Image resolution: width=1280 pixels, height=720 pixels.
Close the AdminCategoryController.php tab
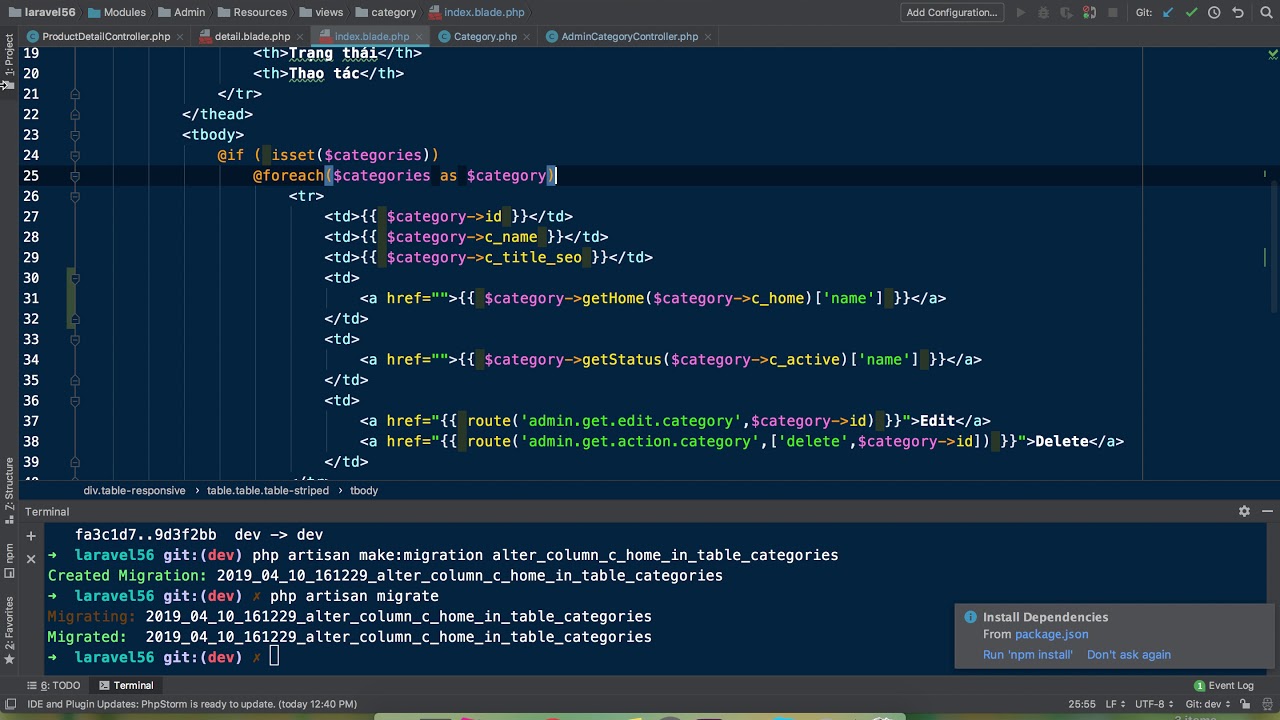pyautogui.click(x=709, y=37)
